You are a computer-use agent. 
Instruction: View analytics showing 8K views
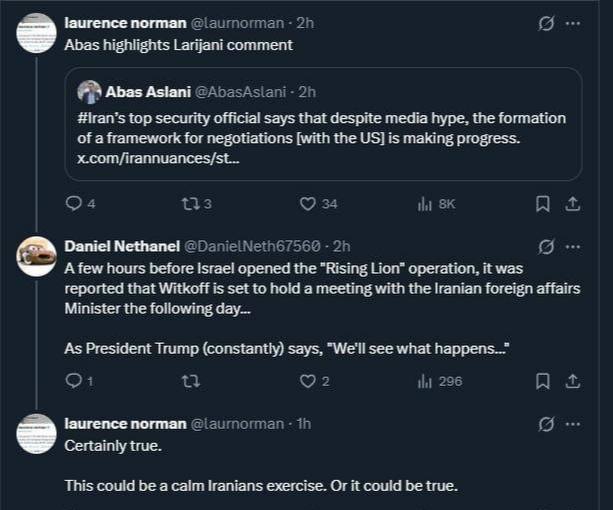(424, 203)
